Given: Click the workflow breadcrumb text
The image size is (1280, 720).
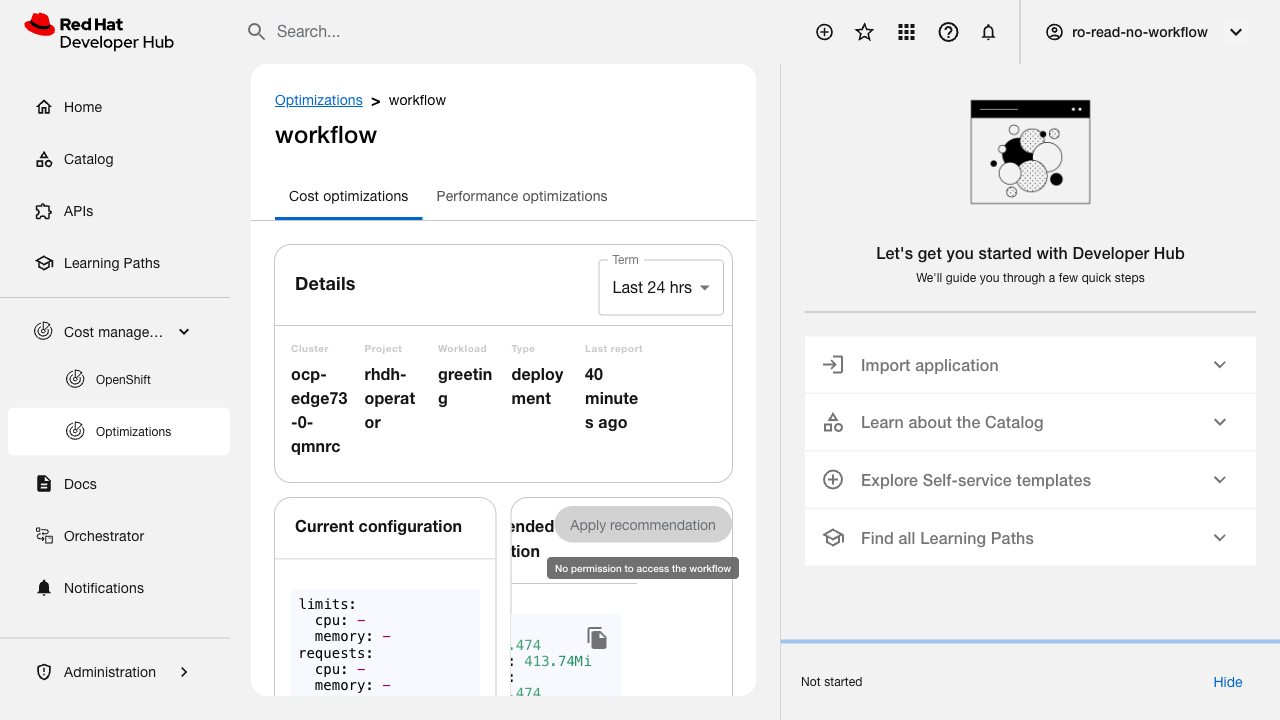Looking at the screenshot, I should pos(417,100).
